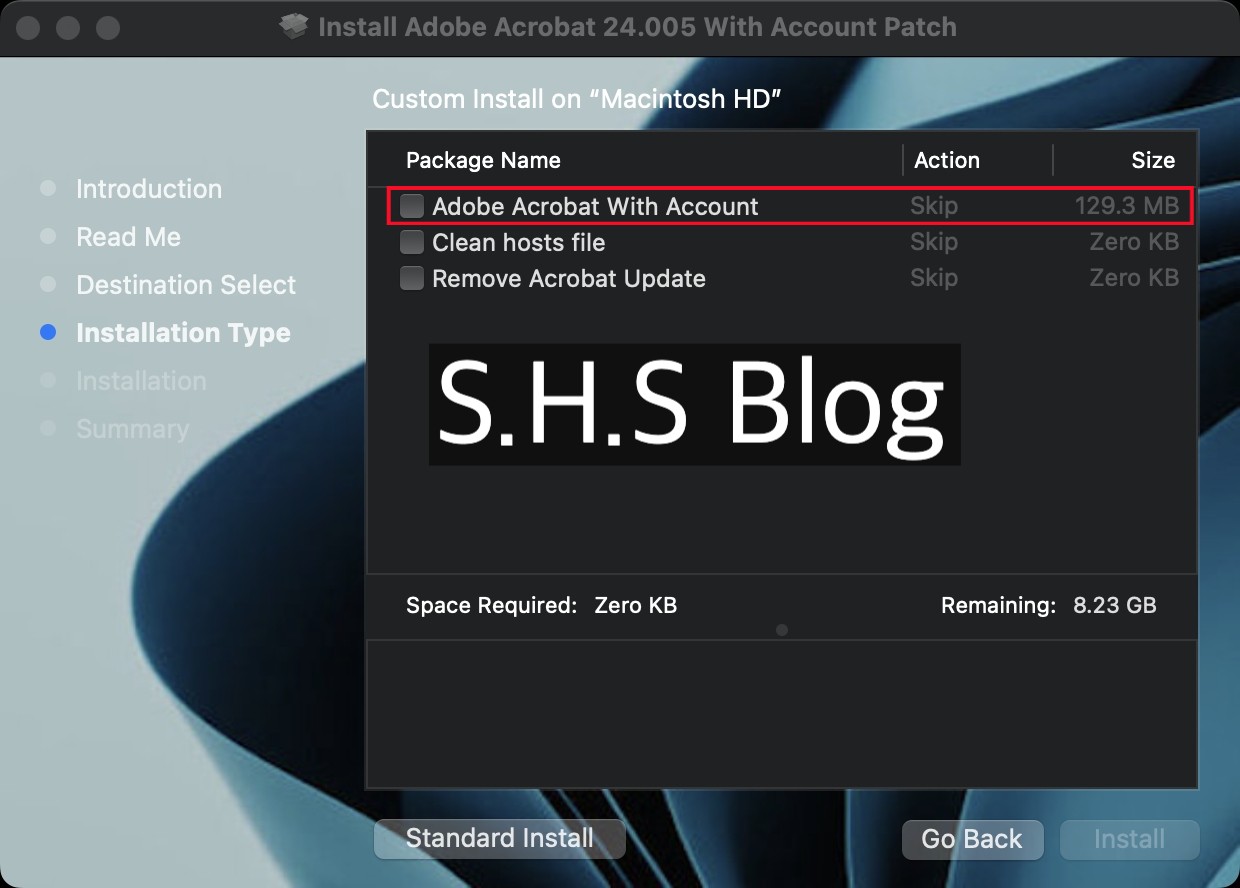The width and height of the screenshot is (1240, 888).
Task: Tick the Remove Acrobat Update checkbox
Action: [x=411, y=278]
